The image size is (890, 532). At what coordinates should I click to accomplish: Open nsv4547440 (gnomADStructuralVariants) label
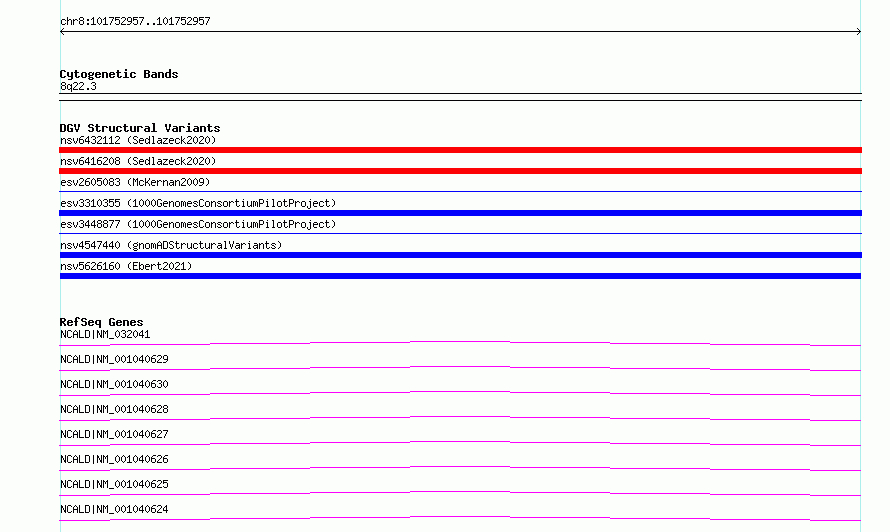171,245
